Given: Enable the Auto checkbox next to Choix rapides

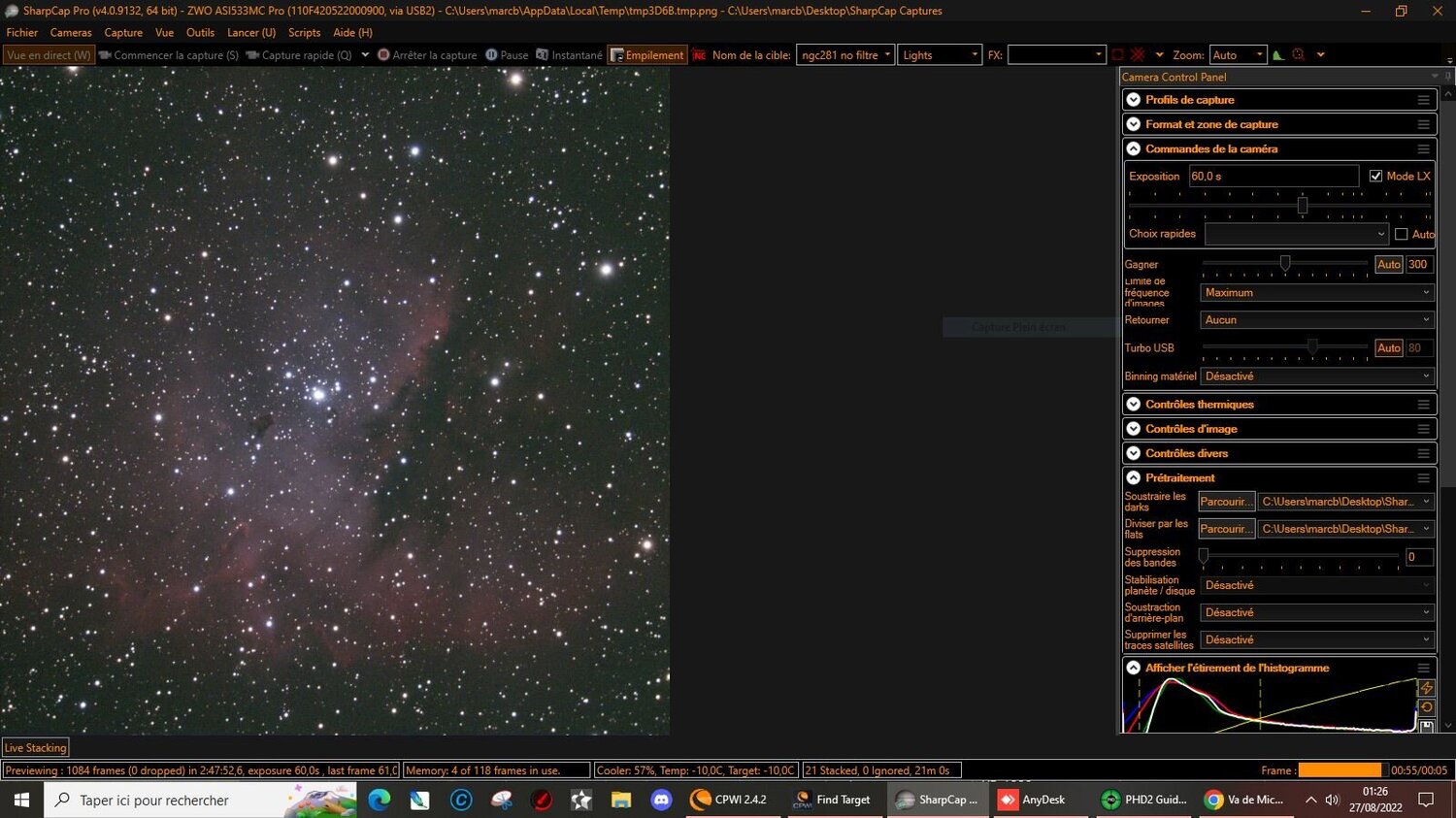Looking at the screenshot, I should pos(1401,234).
